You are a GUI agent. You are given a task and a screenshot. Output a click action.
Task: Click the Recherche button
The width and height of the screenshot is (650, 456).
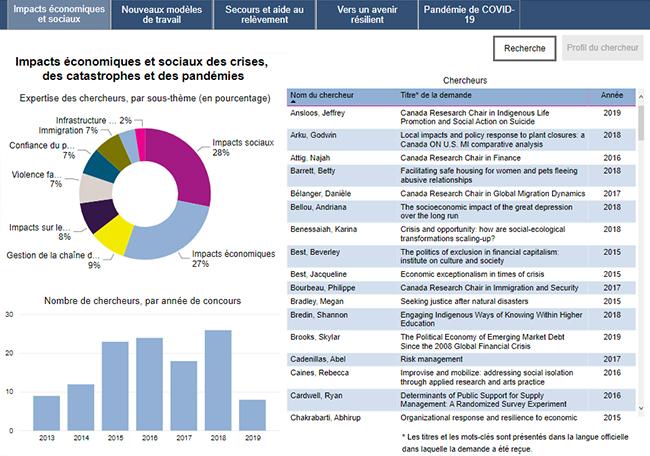pos(524,48)
